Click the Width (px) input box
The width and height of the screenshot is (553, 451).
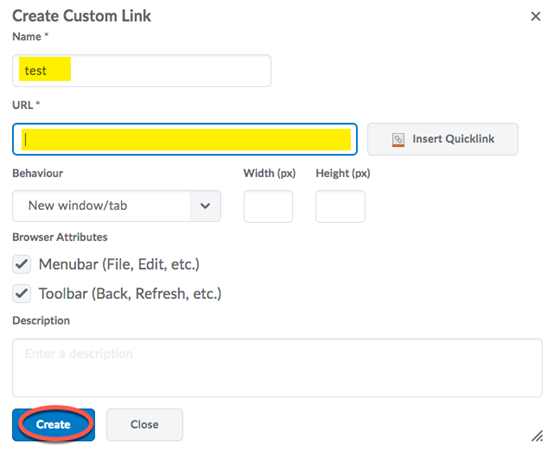tap(268, 206)
